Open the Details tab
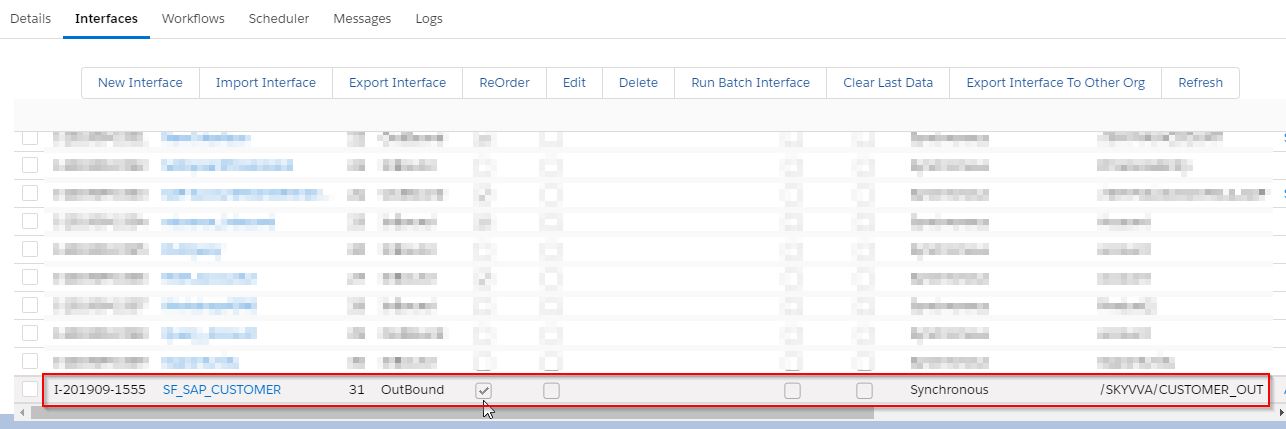The image size is (1286, 429). click(x=30, y=19)
